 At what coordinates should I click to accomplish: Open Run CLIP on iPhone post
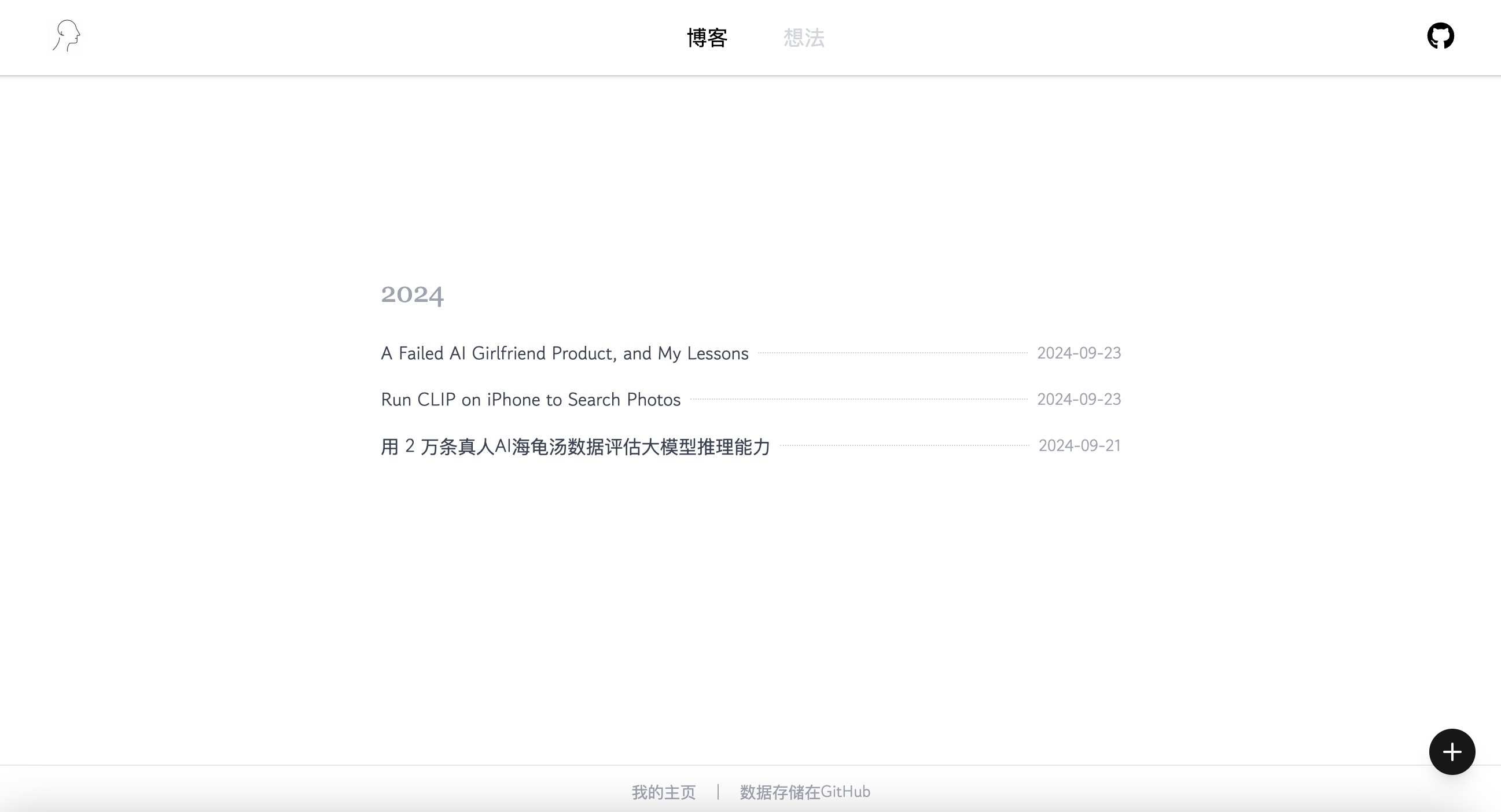coord(530,400)
